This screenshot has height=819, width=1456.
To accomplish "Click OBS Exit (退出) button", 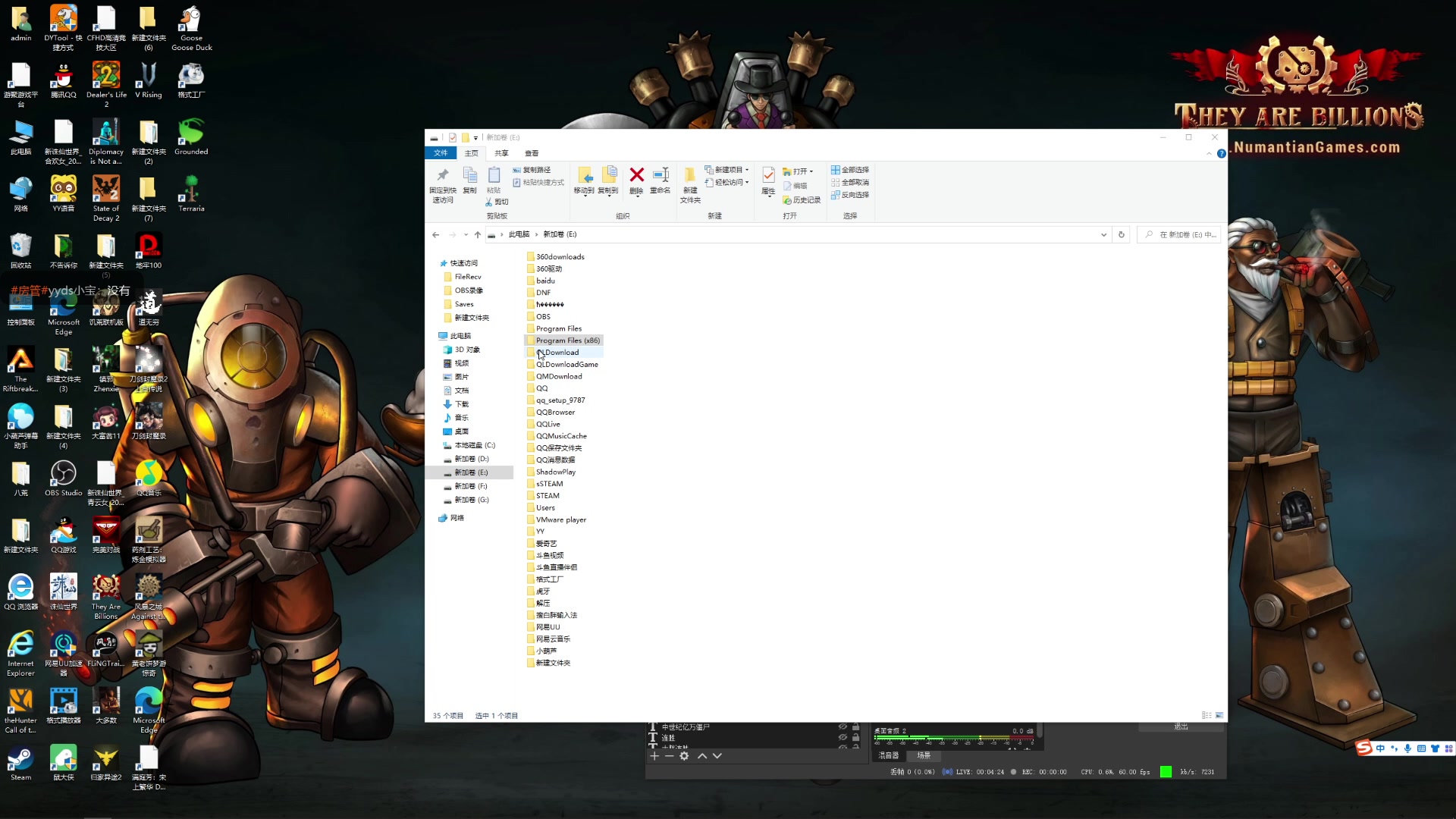I will click(x=1181, y=726).
